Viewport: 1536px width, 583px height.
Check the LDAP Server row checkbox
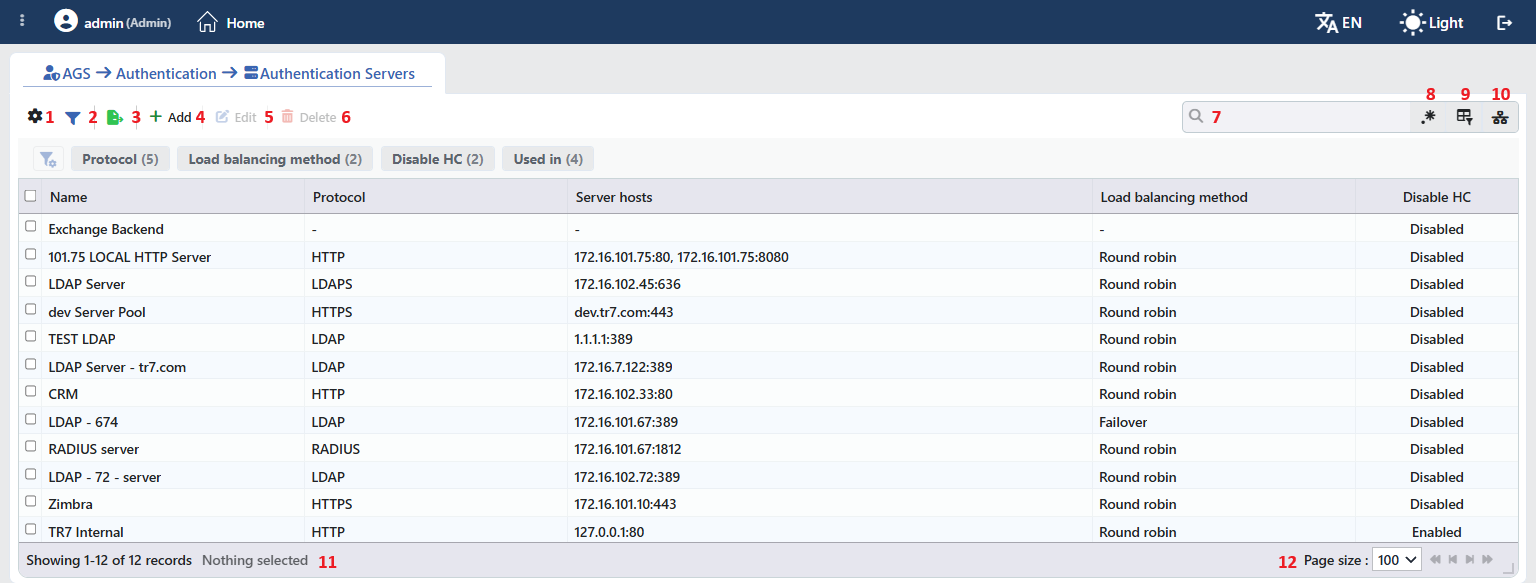tap(30, 282)
